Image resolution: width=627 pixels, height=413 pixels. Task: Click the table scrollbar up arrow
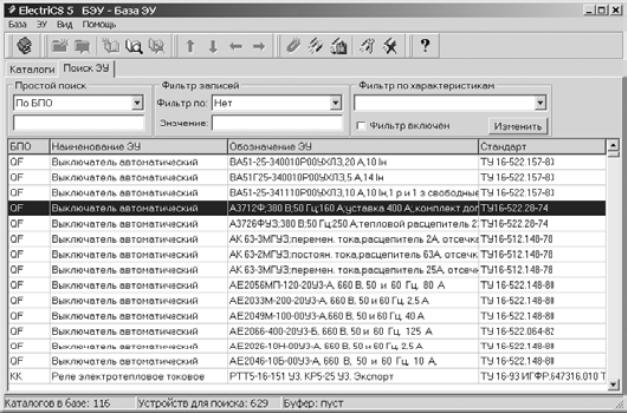pyautogui.click(x=613, y=145)
